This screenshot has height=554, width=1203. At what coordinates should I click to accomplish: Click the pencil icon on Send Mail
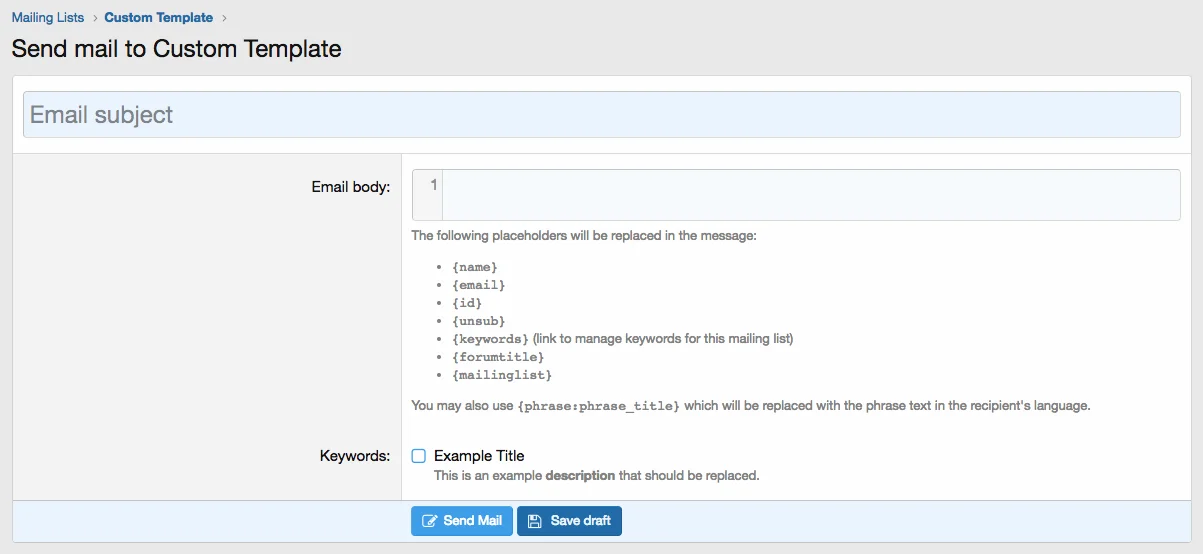[430, 521]
